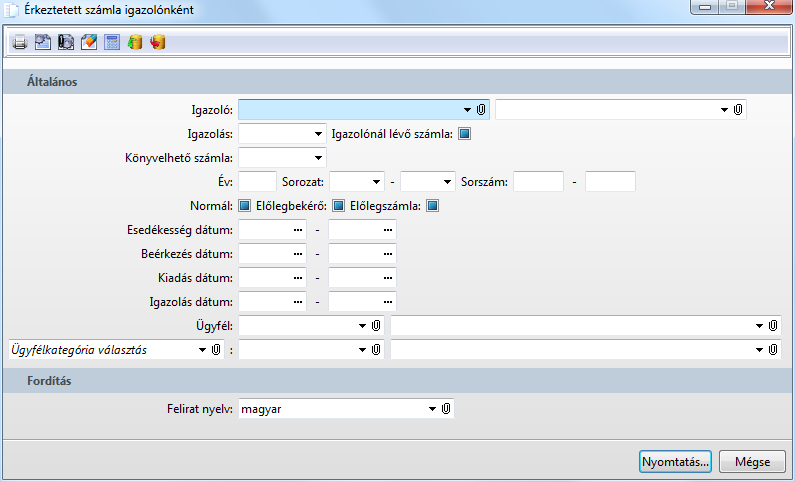
Task: Click the document with gear toolbar icon
Action: pos(43,42)
